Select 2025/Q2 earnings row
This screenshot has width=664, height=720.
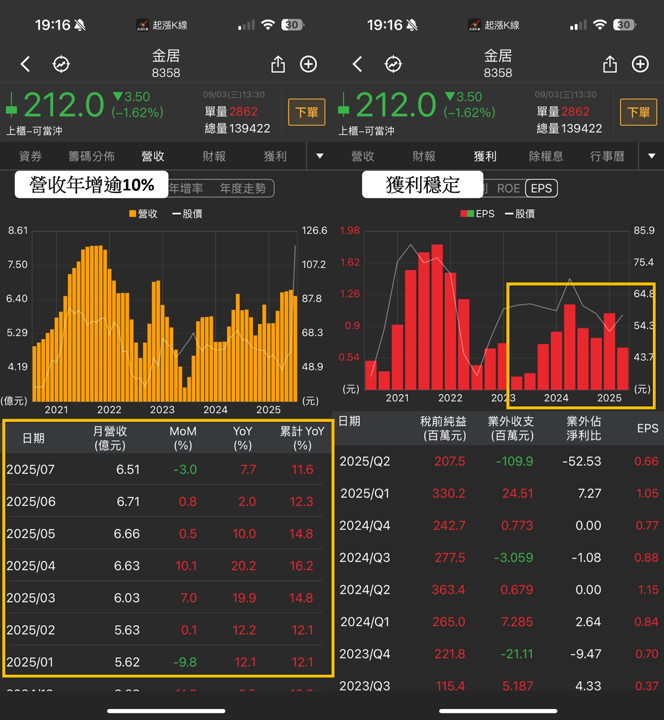tap(499, 461)
